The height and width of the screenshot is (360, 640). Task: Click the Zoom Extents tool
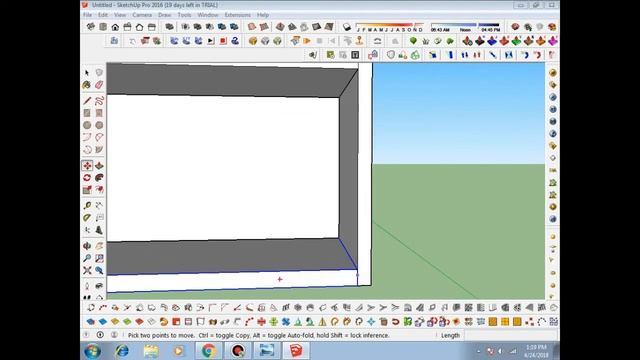click(87, 270)
